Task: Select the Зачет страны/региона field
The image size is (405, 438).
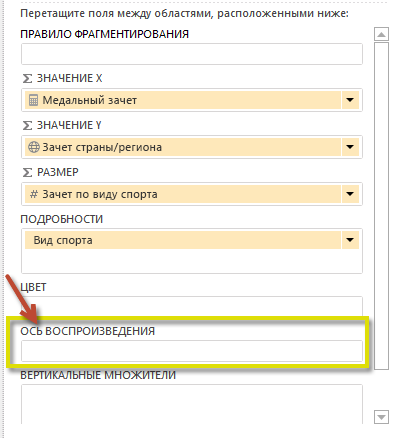Action: 183,147
